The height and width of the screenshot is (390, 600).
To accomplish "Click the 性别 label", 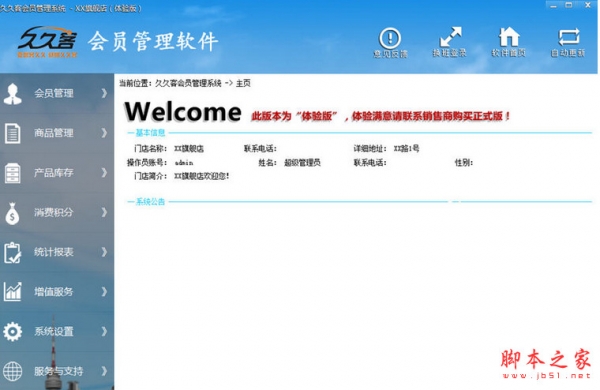I will (x=464, y=163).
